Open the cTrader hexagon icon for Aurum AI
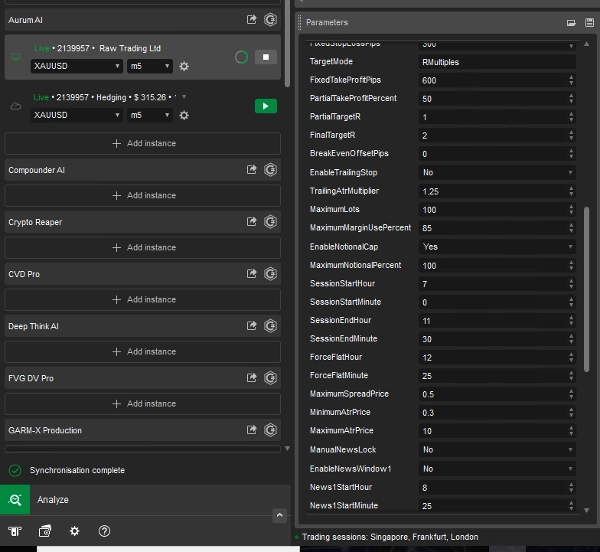This screenshot has width=600, height=552. 270,20
